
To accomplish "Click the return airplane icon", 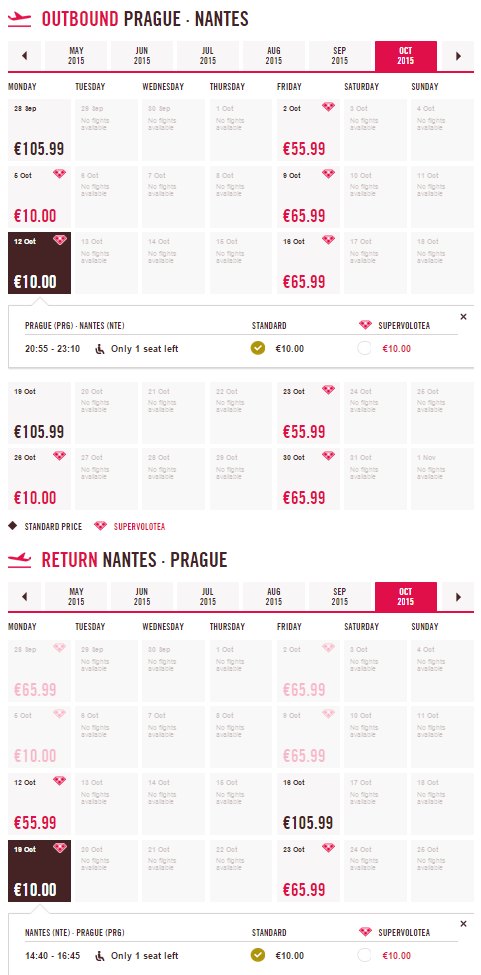I will coord(19,560).
